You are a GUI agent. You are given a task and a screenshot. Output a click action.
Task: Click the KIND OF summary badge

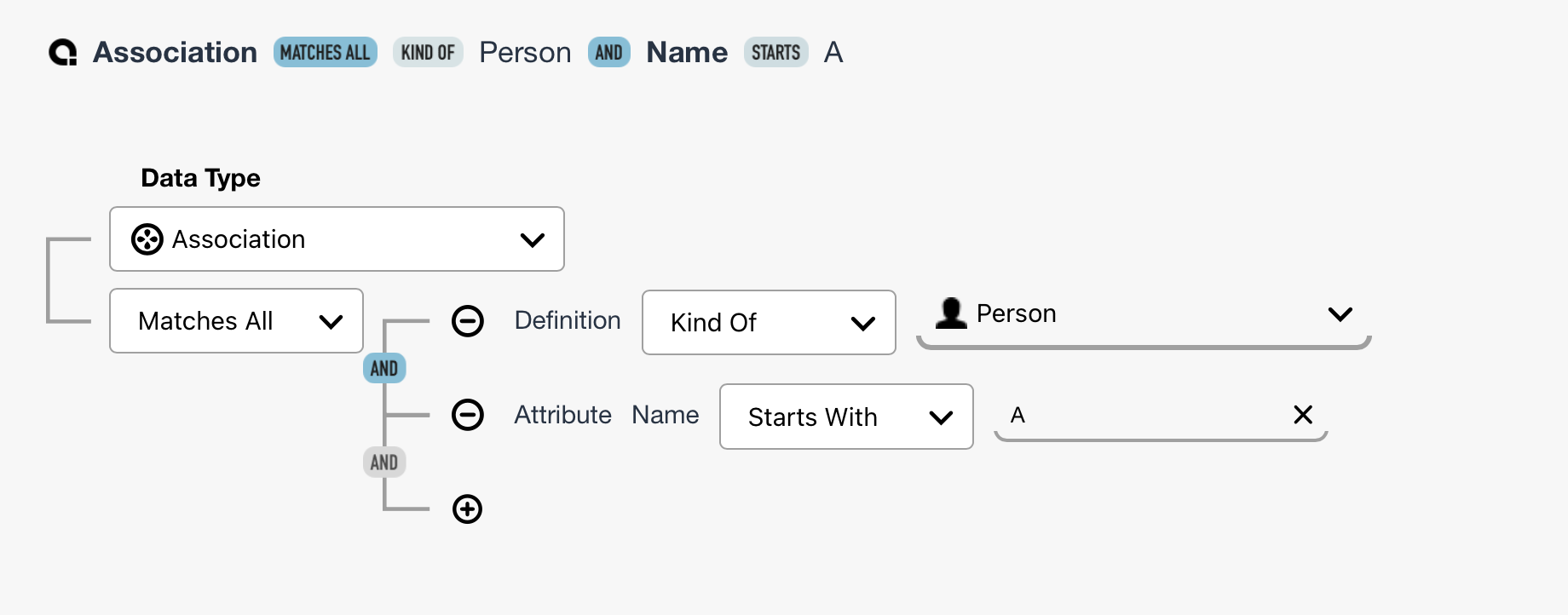[428, 53]
